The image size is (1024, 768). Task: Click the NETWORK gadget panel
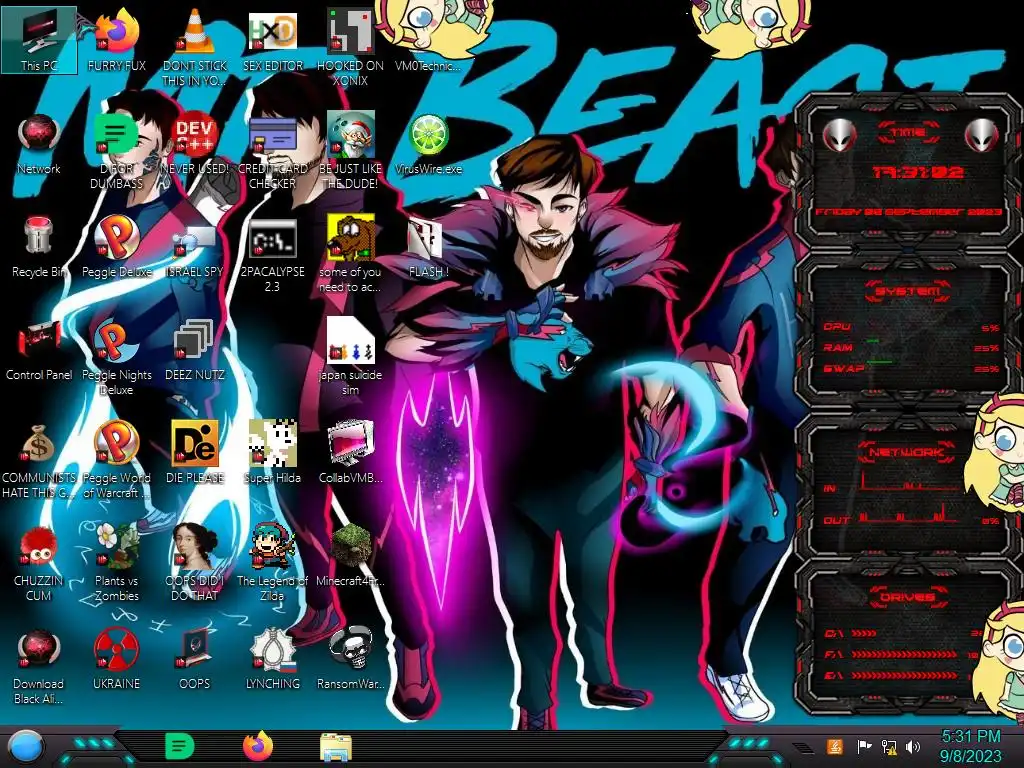click(908, 485)
